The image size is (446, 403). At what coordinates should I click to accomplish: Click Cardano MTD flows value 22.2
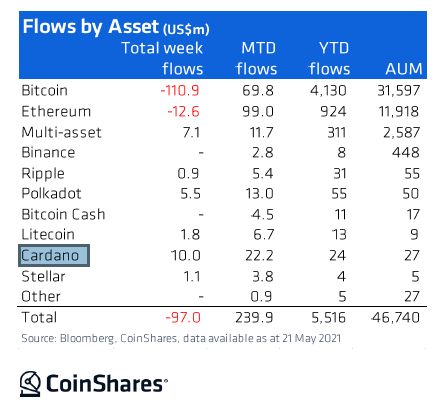(x=259, y=256)
